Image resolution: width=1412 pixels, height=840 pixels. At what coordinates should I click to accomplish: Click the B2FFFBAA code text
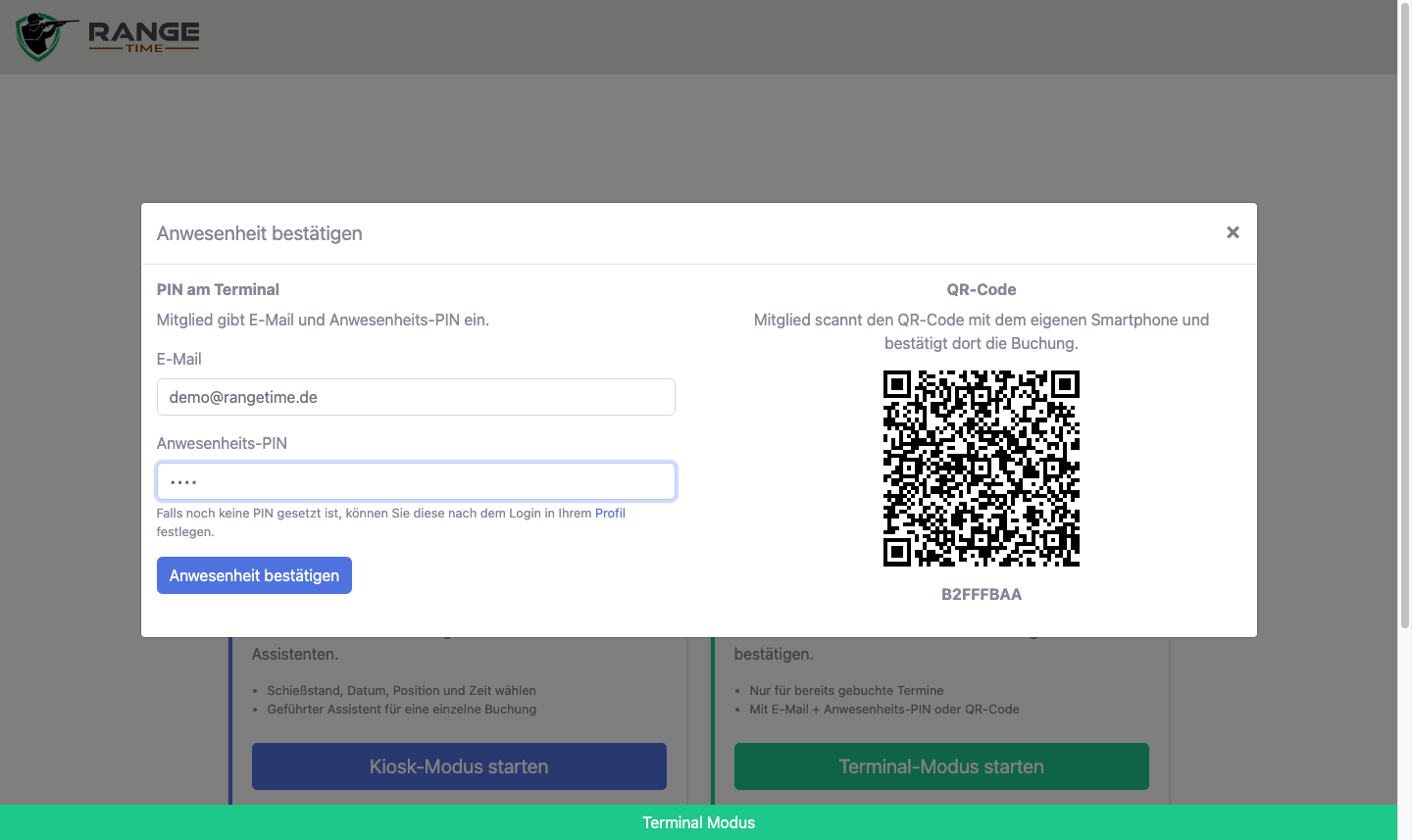coord(982,594)
